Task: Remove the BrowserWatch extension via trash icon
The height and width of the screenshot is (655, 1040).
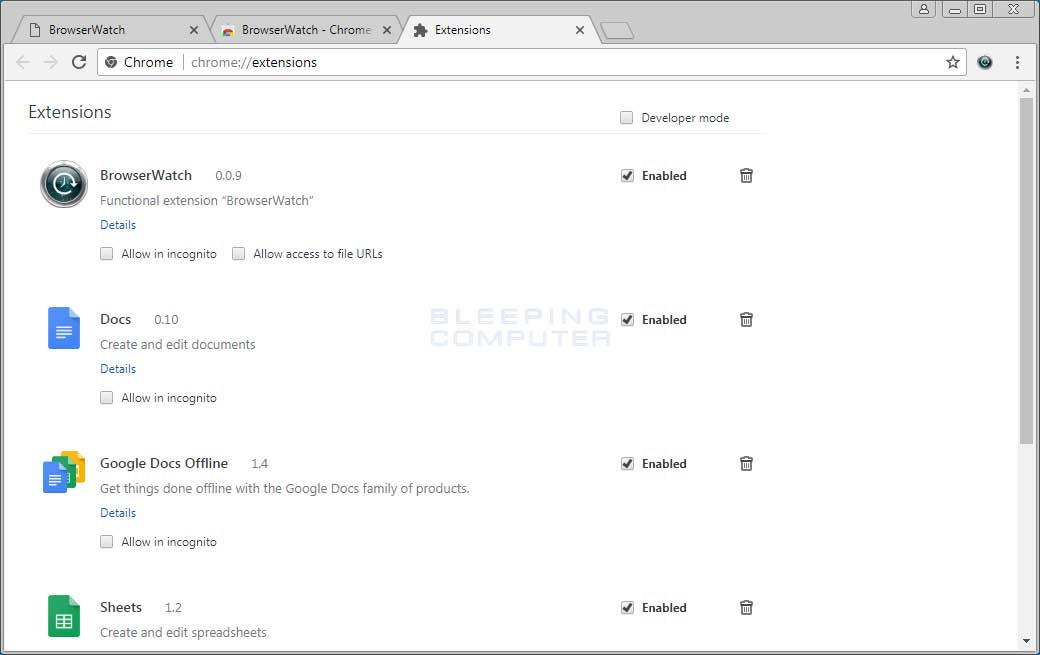Action: (x=746, y=175)
